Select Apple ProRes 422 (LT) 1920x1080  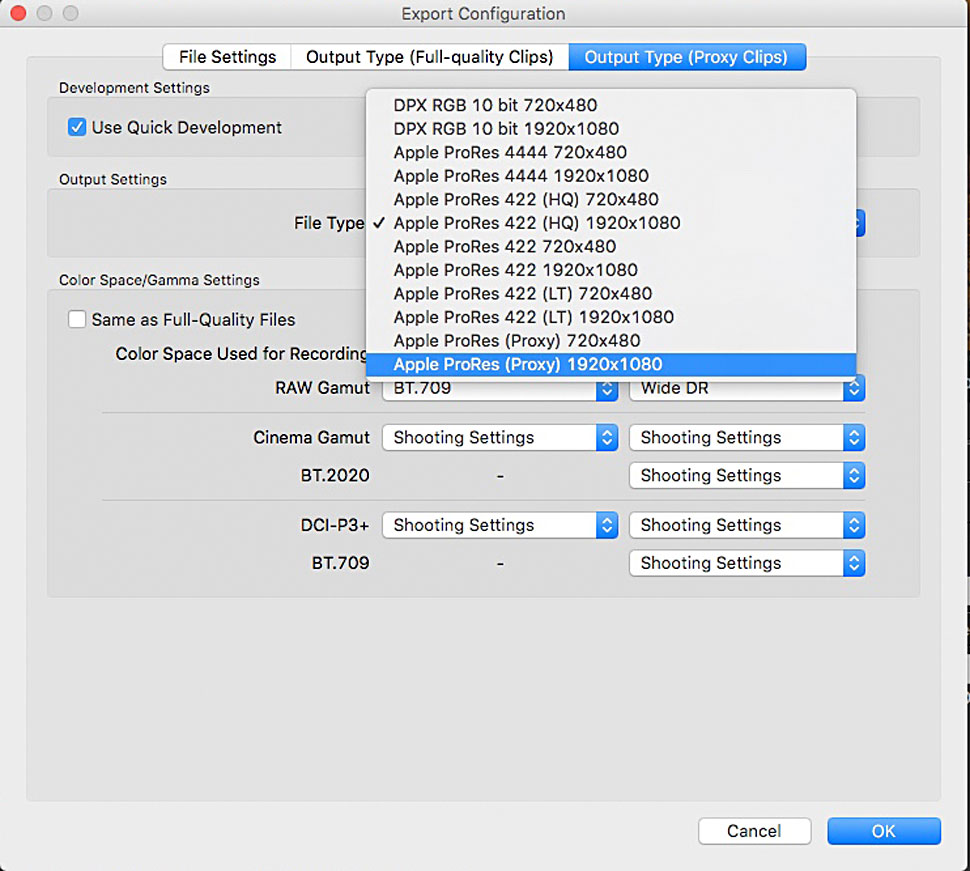click(x=611, y=317)
